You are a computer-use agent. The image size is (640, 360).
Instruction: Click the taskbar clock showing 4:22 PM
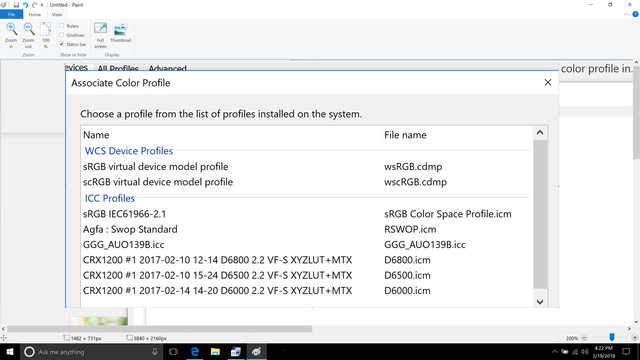pyautogui.click(x=603, y=352)
